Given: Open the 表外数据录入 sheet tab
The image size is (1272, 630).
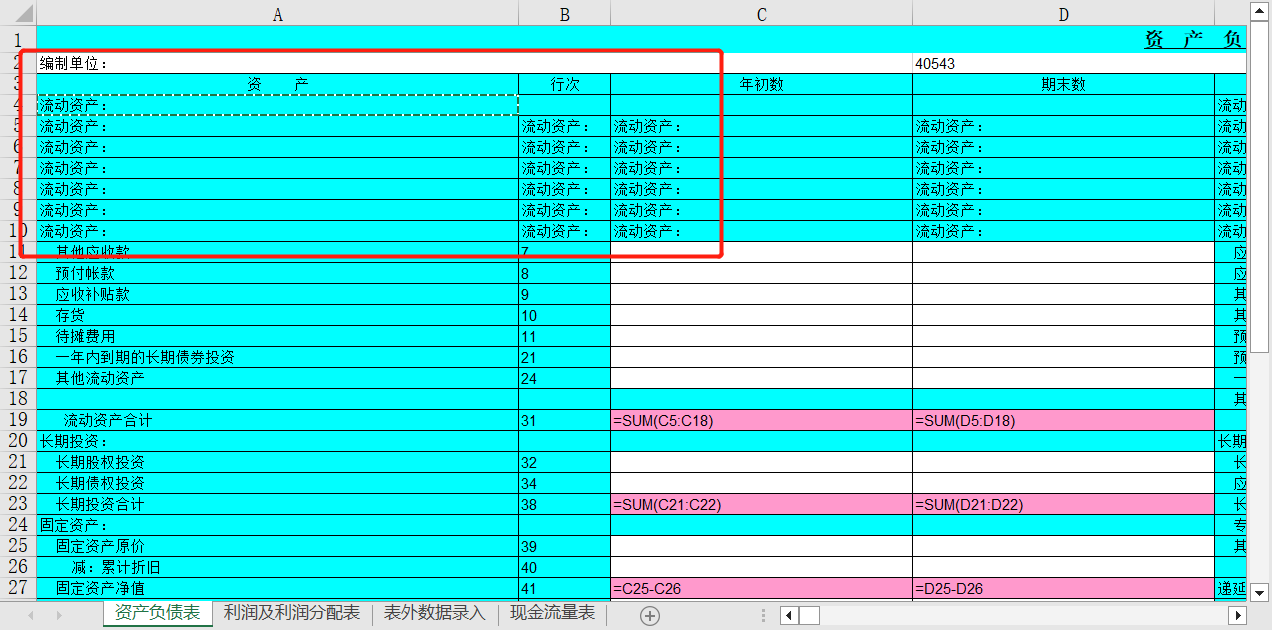Looking at the screenshot, I should pos(435,614).
